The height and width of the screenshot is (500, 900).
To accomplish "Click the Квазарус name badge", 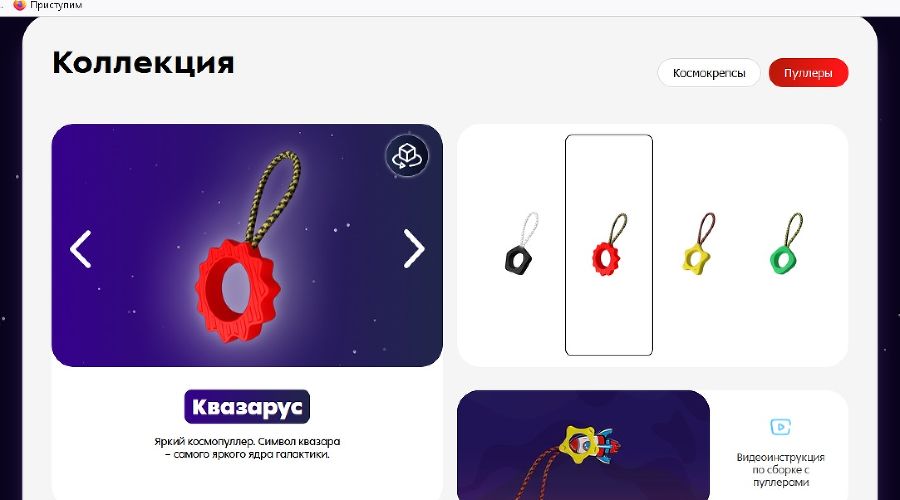I will [x=247, y=406].
